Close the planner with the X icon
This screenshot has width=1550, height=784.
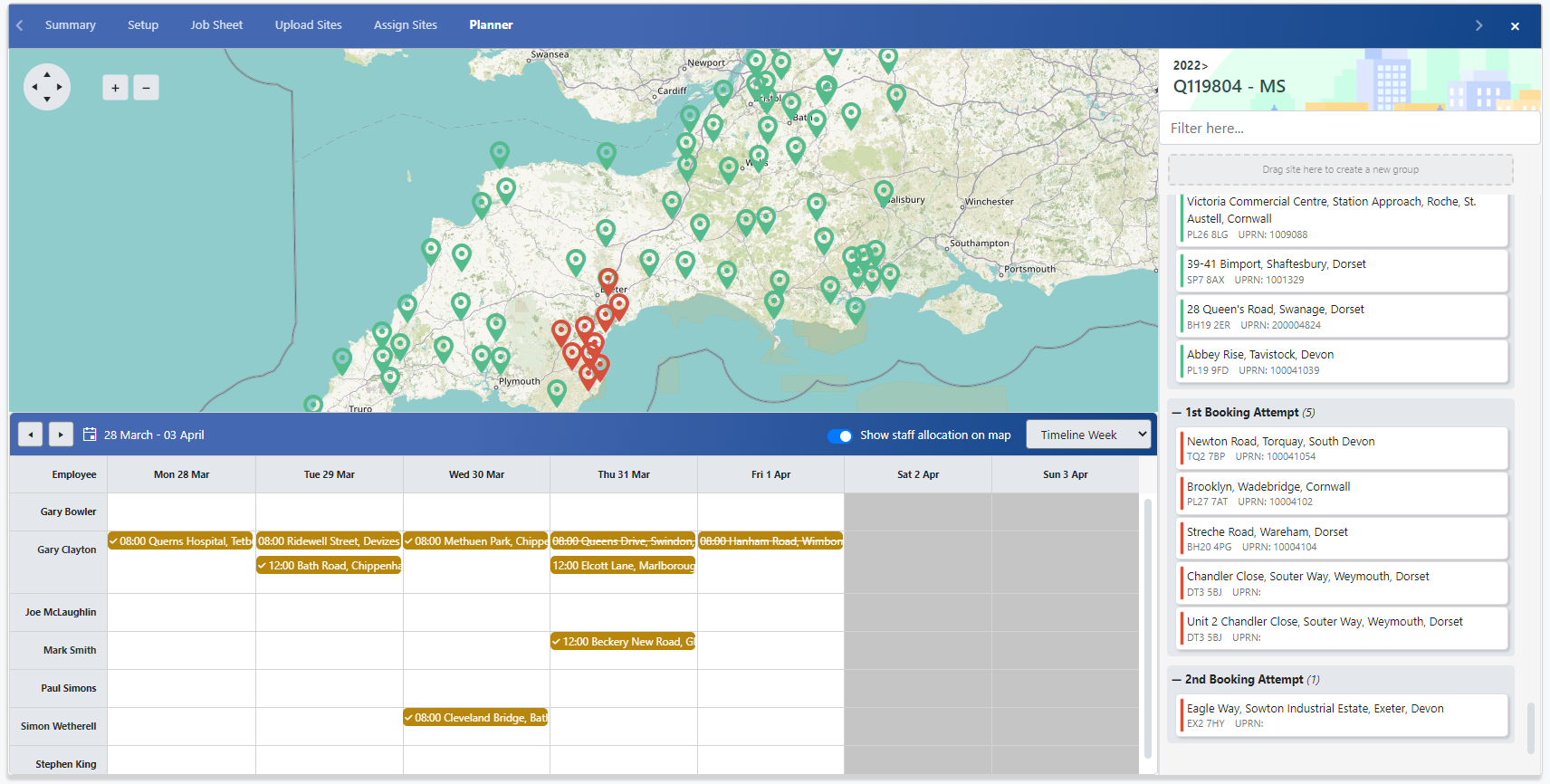(x=1515, y=26)
